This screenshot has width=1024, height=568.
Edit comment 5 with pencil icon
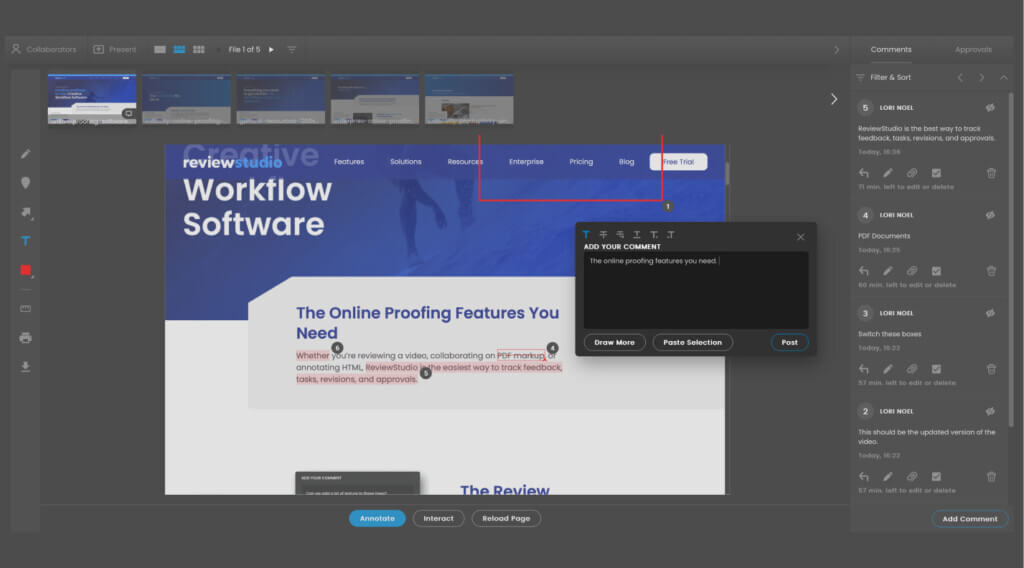(x=888, y=173)
